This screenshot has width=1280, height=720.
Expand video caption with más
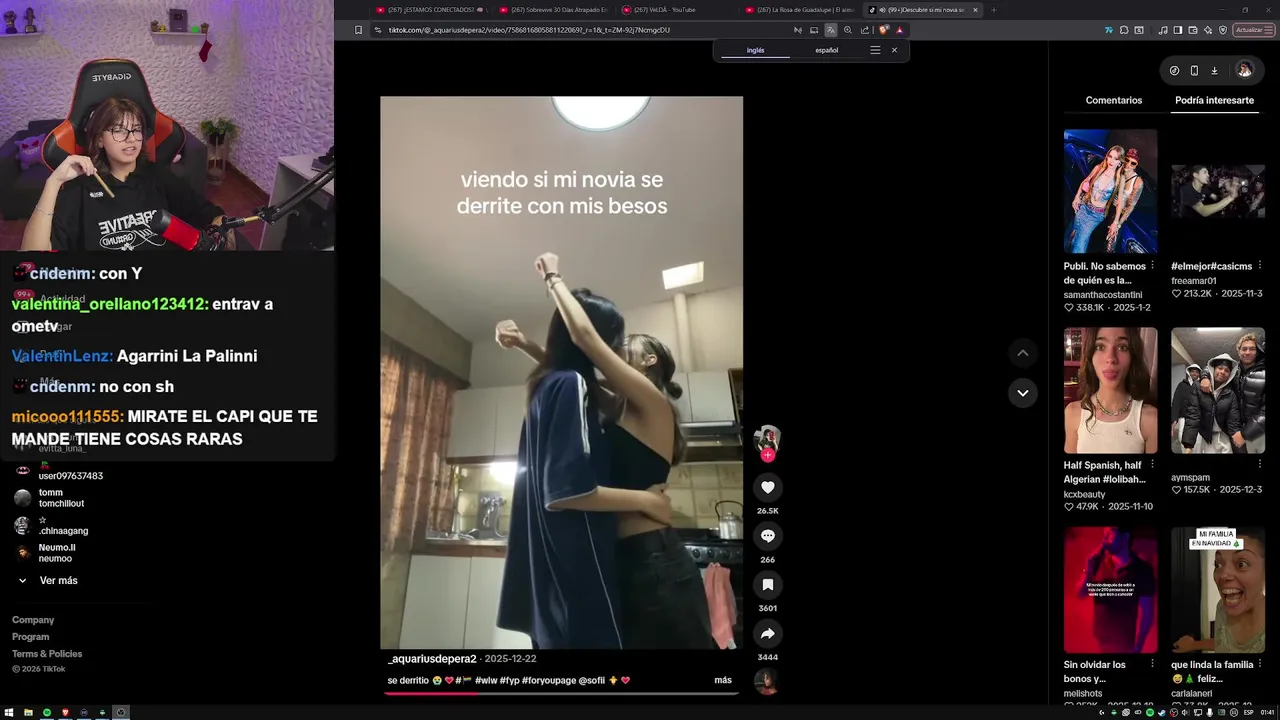(723, 680)
